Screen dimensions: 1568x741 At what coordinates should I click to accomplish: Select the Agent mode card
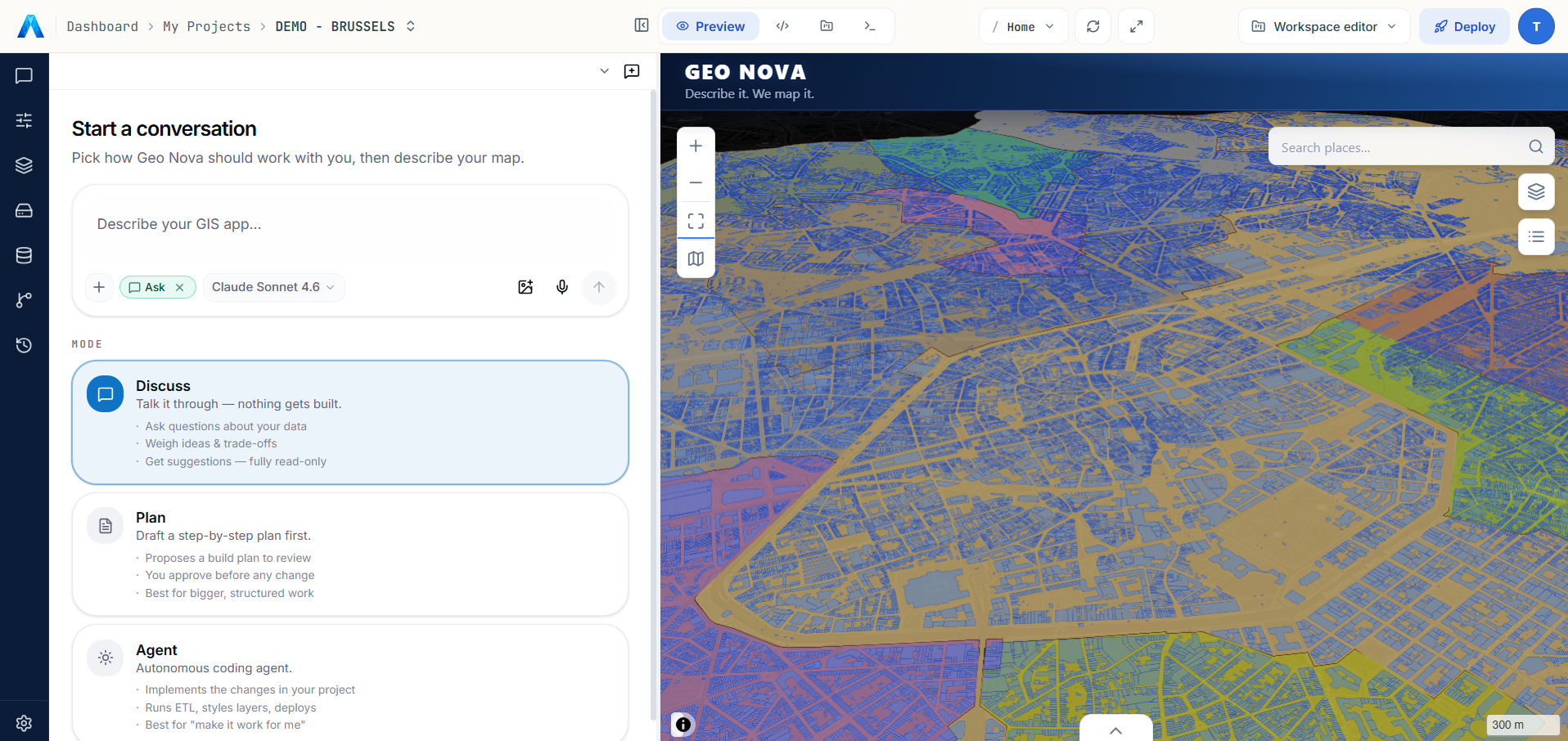click(350, 684)
